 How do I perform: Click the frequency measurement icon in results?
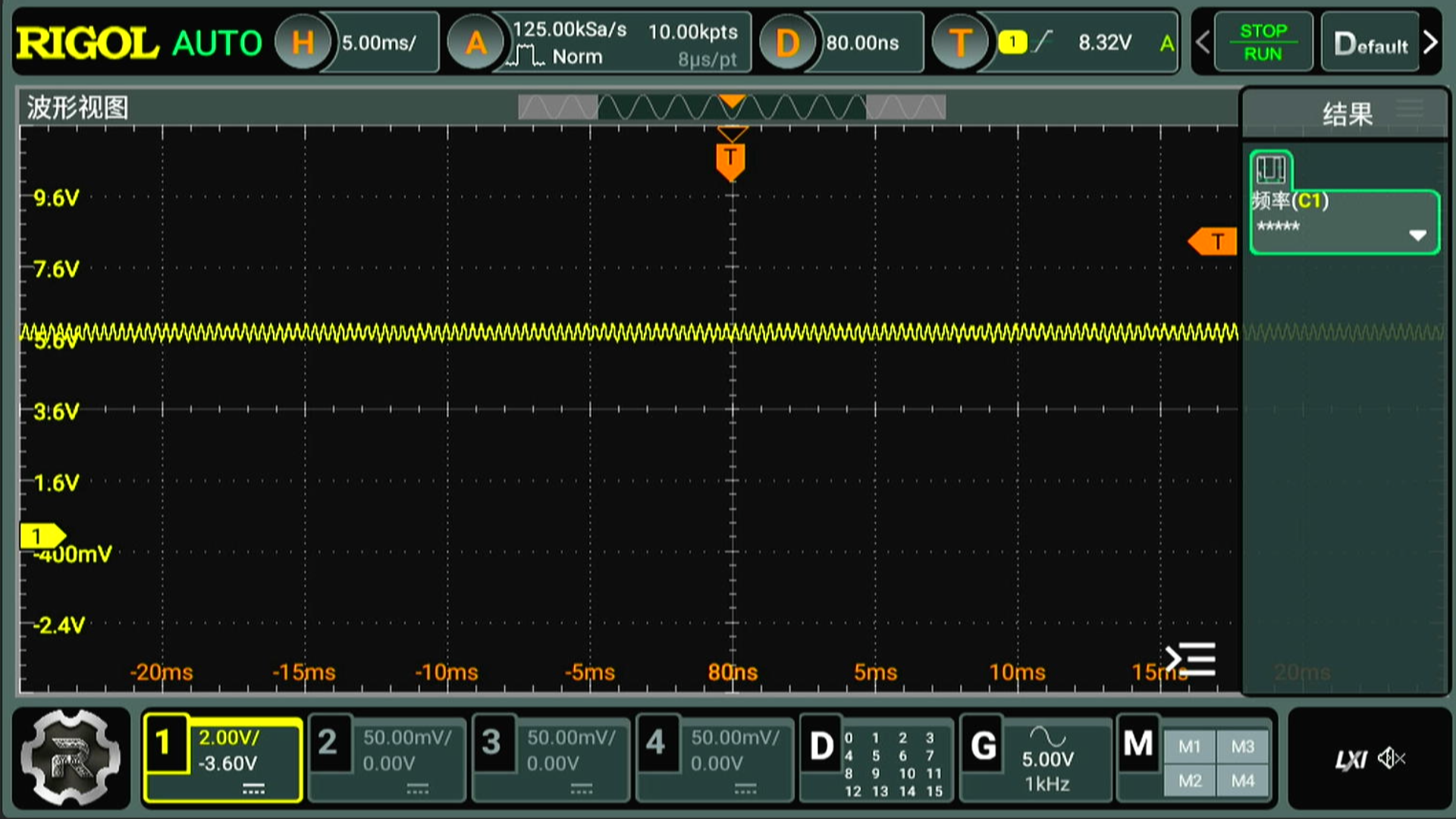click(x=1271, y=170)
